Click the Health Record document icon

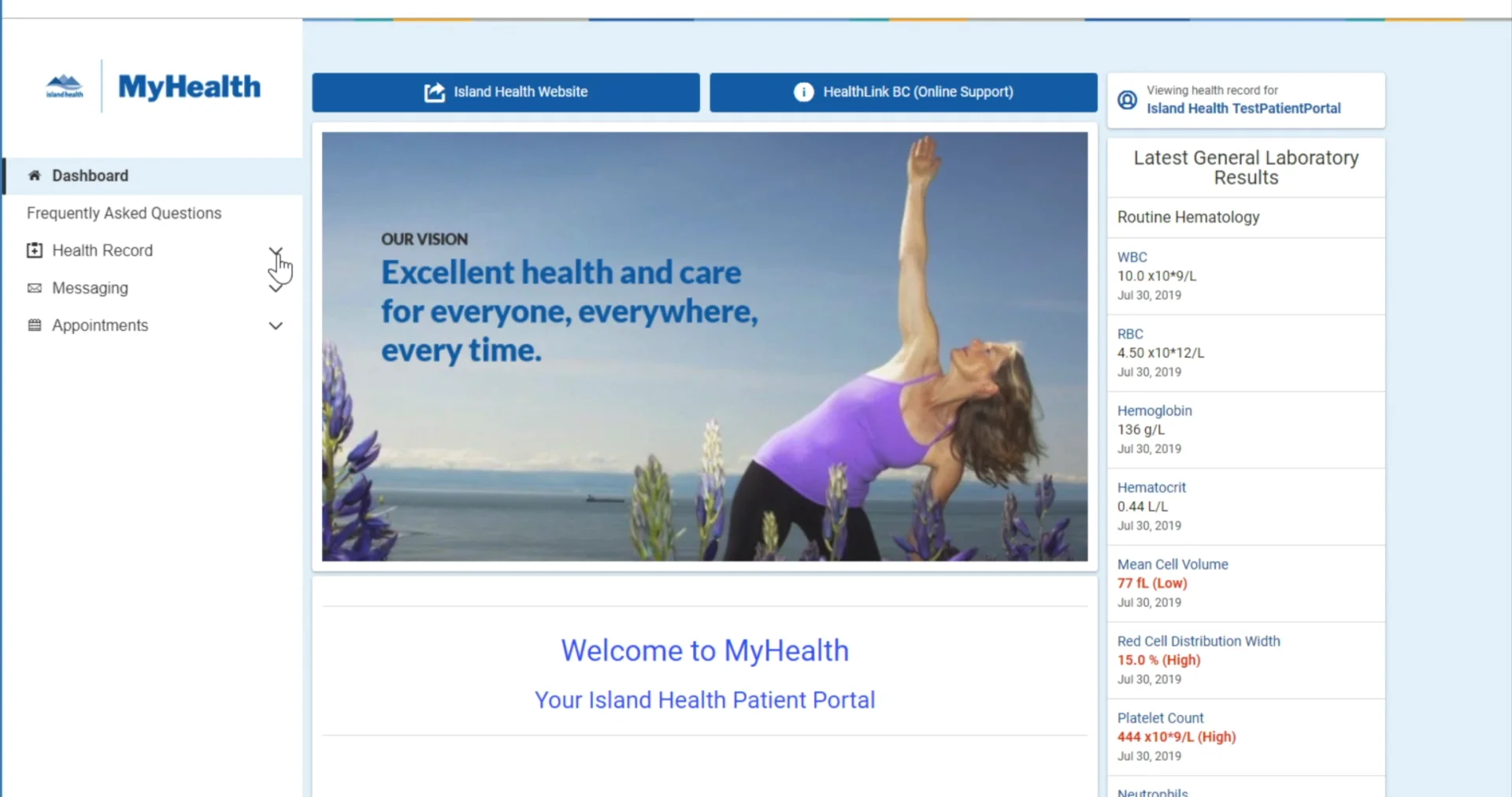[34, 250]
